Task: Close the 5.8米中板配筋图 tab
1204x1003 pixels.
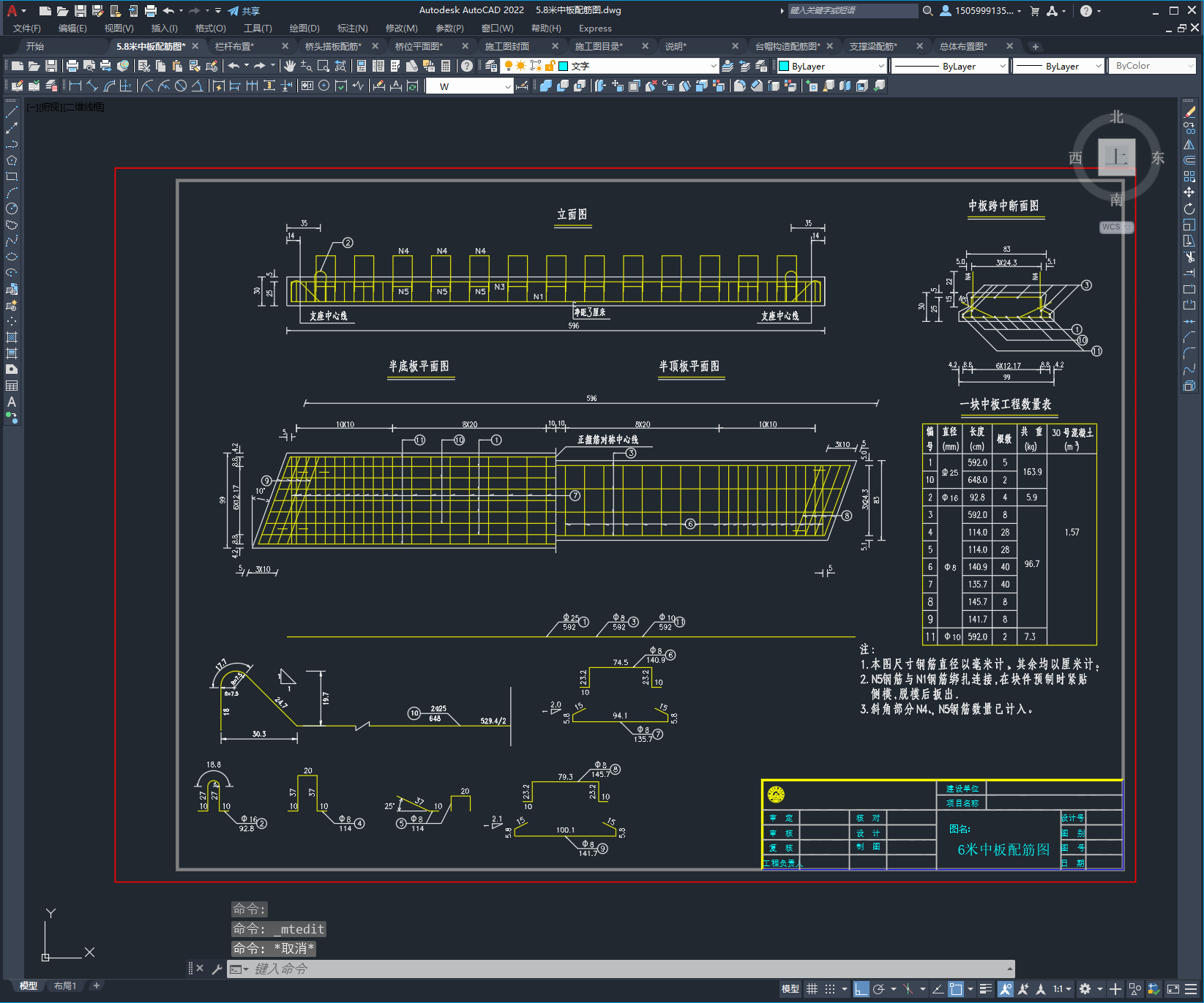Action: [195, 46]
